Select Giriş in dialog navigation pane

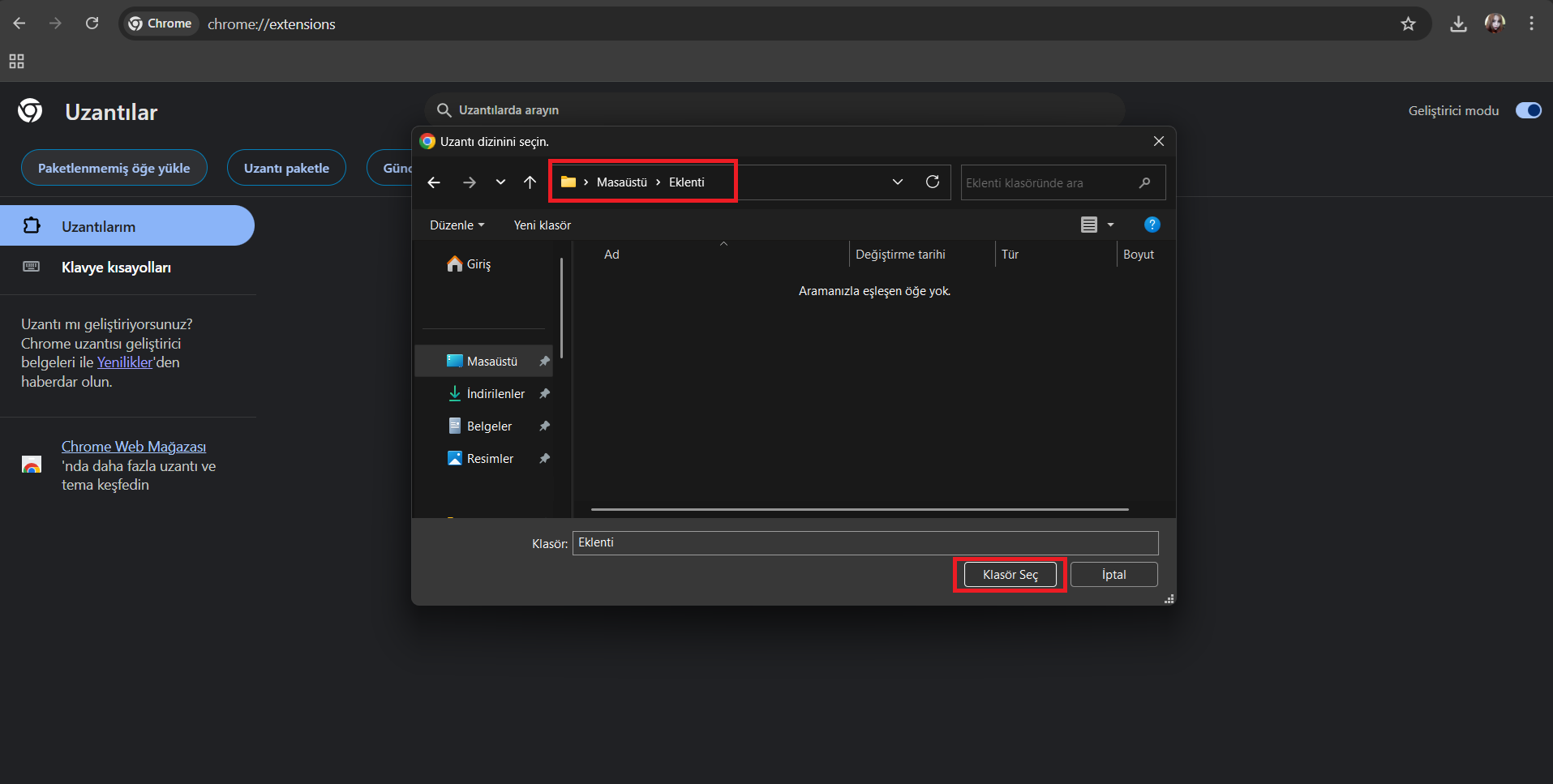click(478, 264)
